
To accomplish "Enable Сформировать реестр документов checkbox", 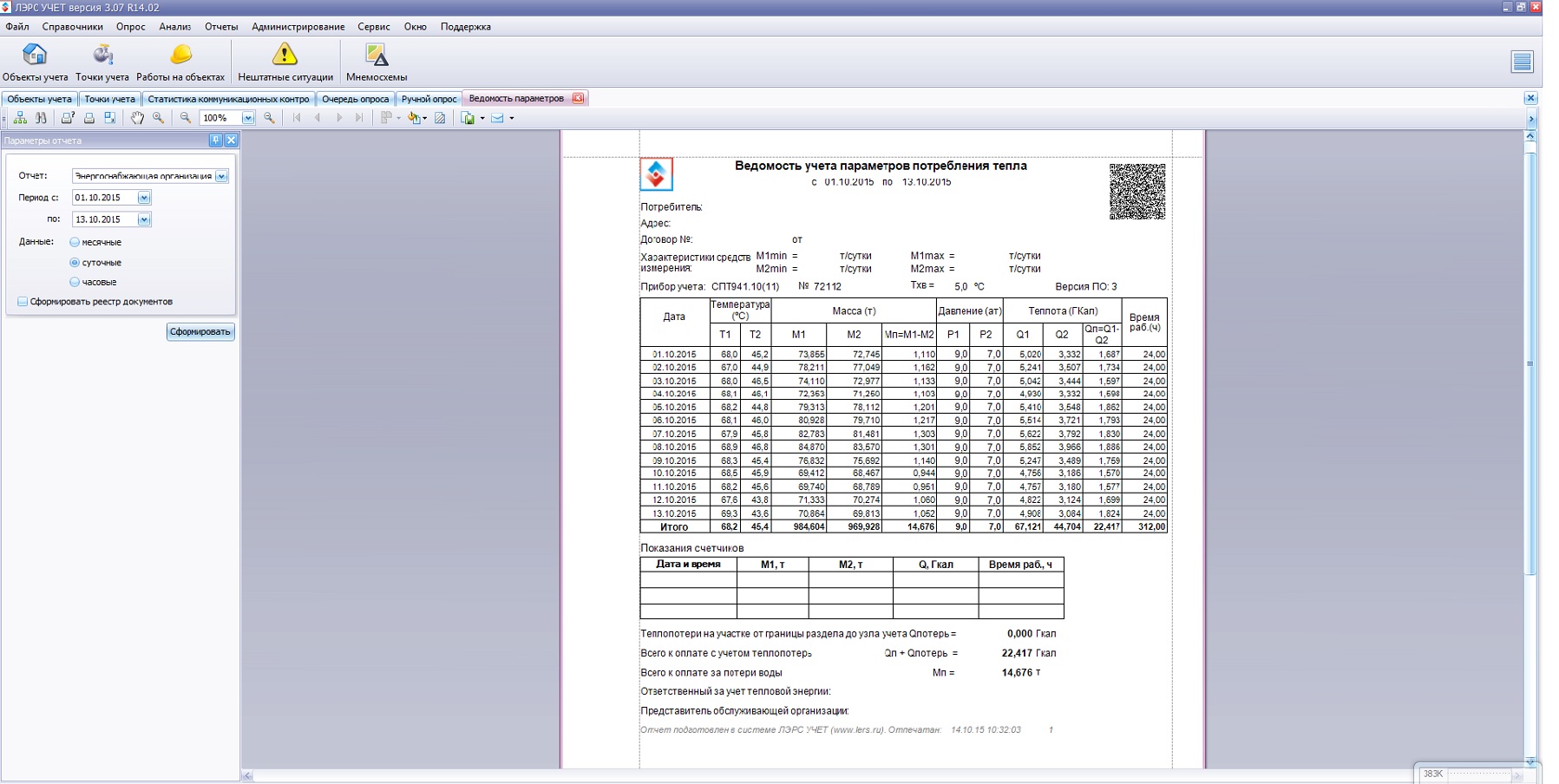I will [x=23, y=302].
